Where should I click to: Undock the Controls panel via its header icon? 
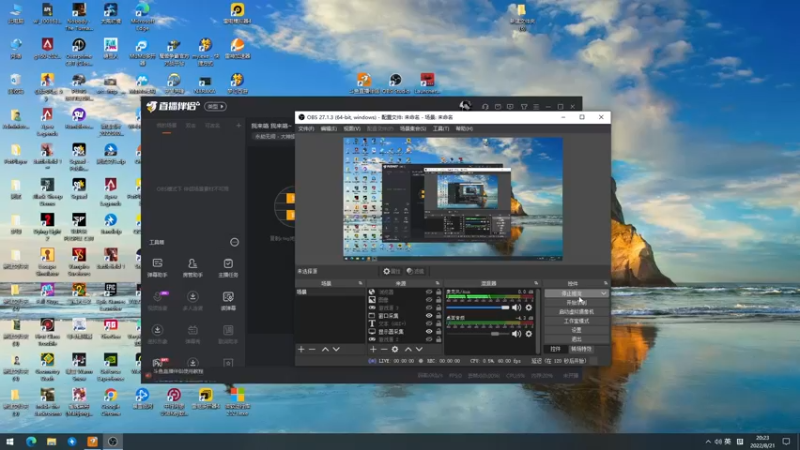point(606,283)
